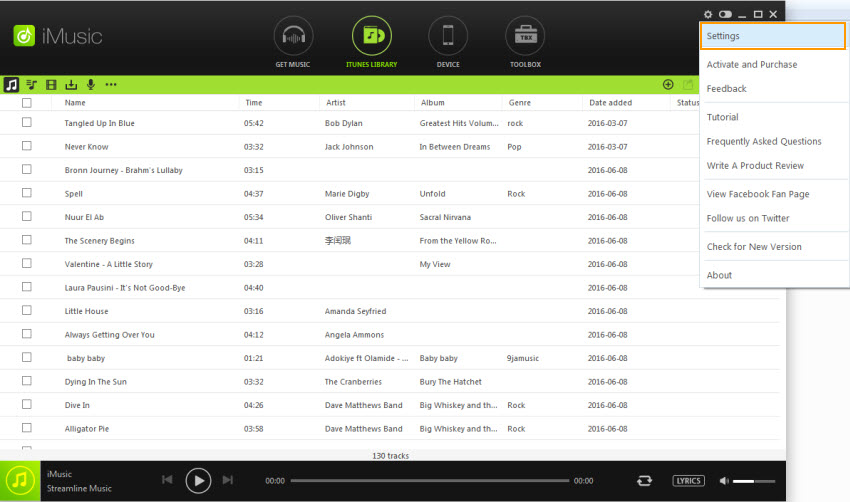Sort by the Artist column header
Viewport: 850px width, 502px height.
[336, 102]
